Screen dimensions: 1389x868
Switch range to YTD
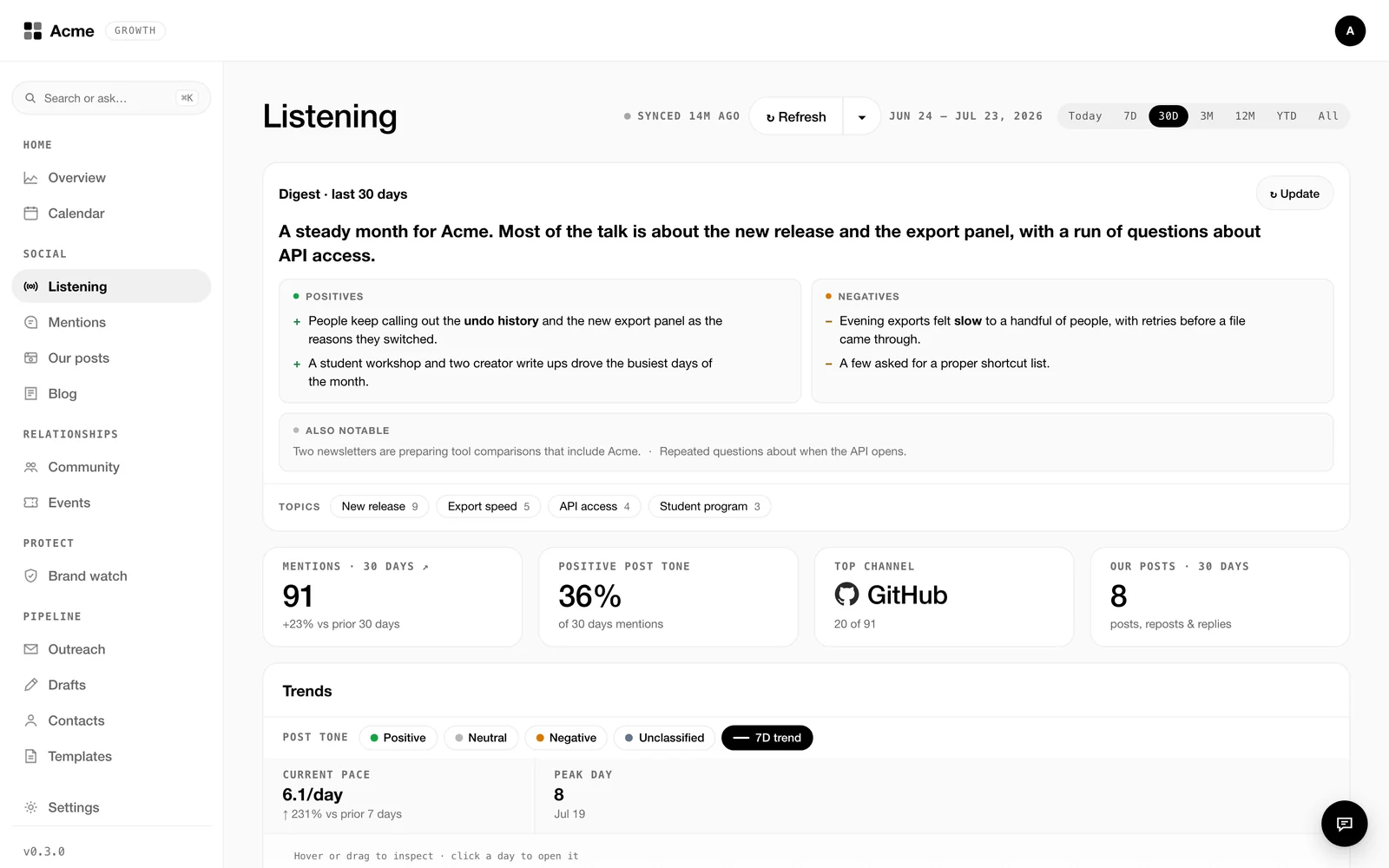(x=1287, y=115)
